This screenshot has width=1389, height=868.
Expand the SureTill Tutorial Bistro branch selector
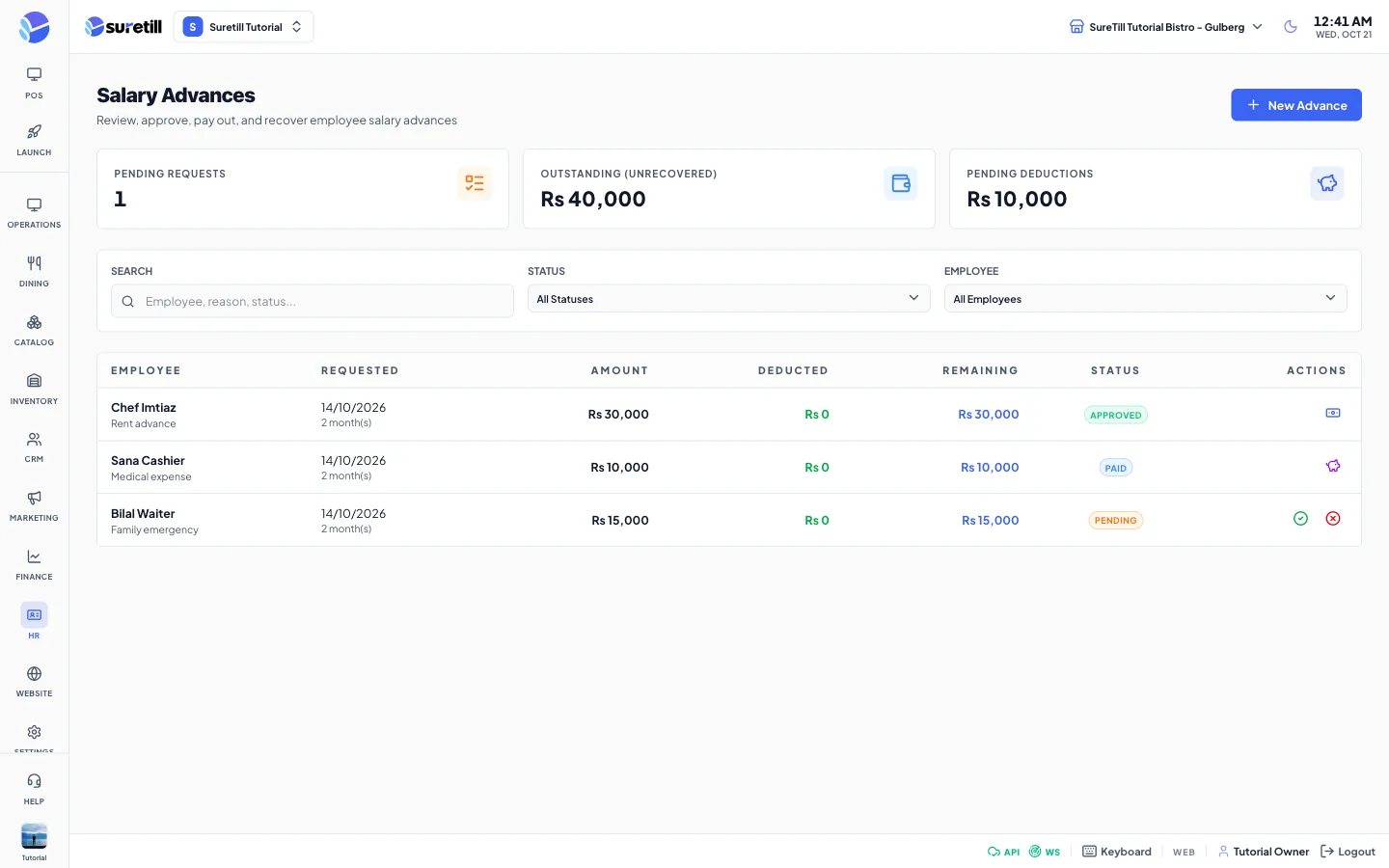[1165, 27]
